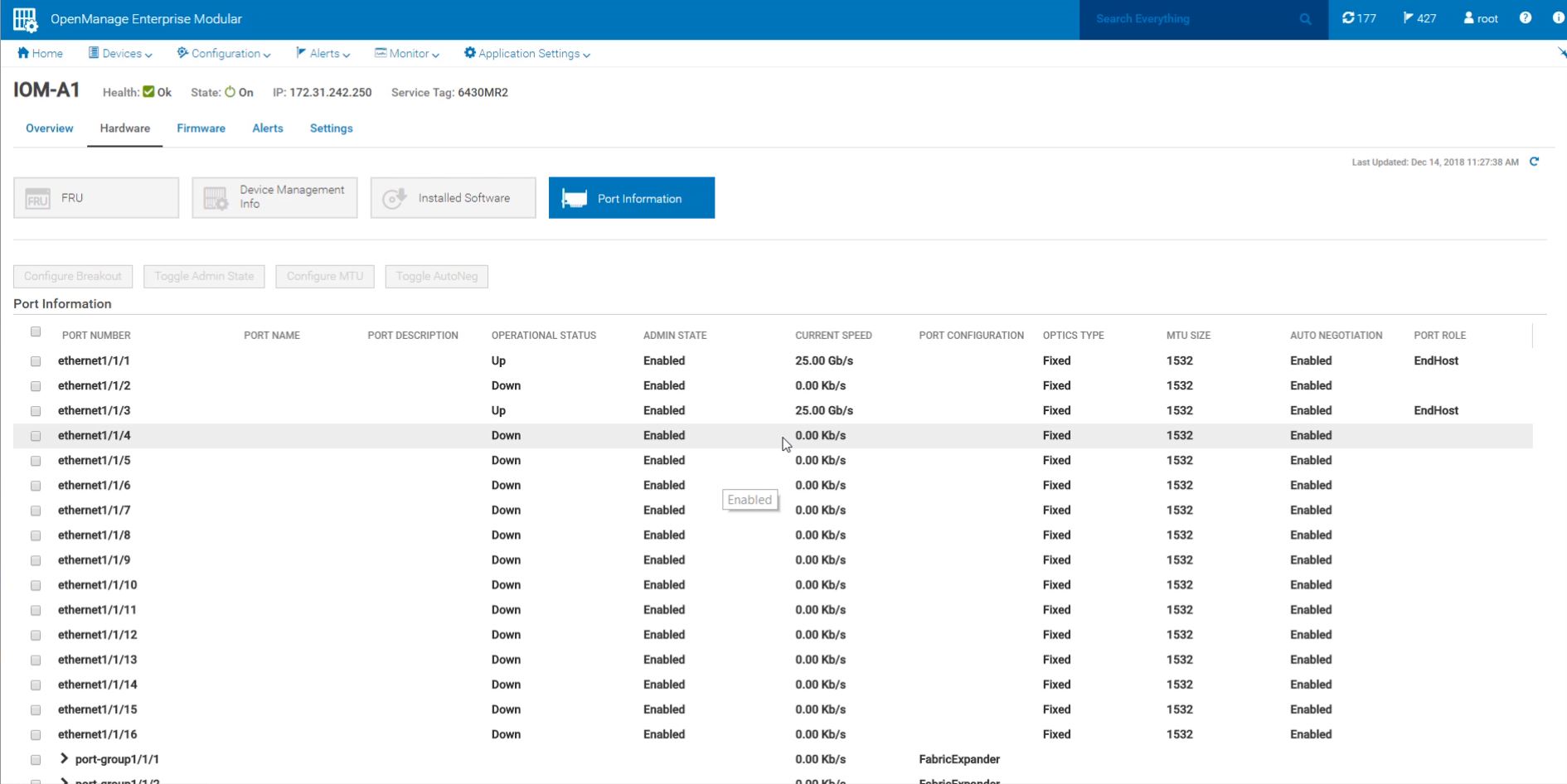The height and width of the screenshot is (784, 1567).
Task: Refresh the Last Updated timestamp
Action: (x=1534, y=162)
